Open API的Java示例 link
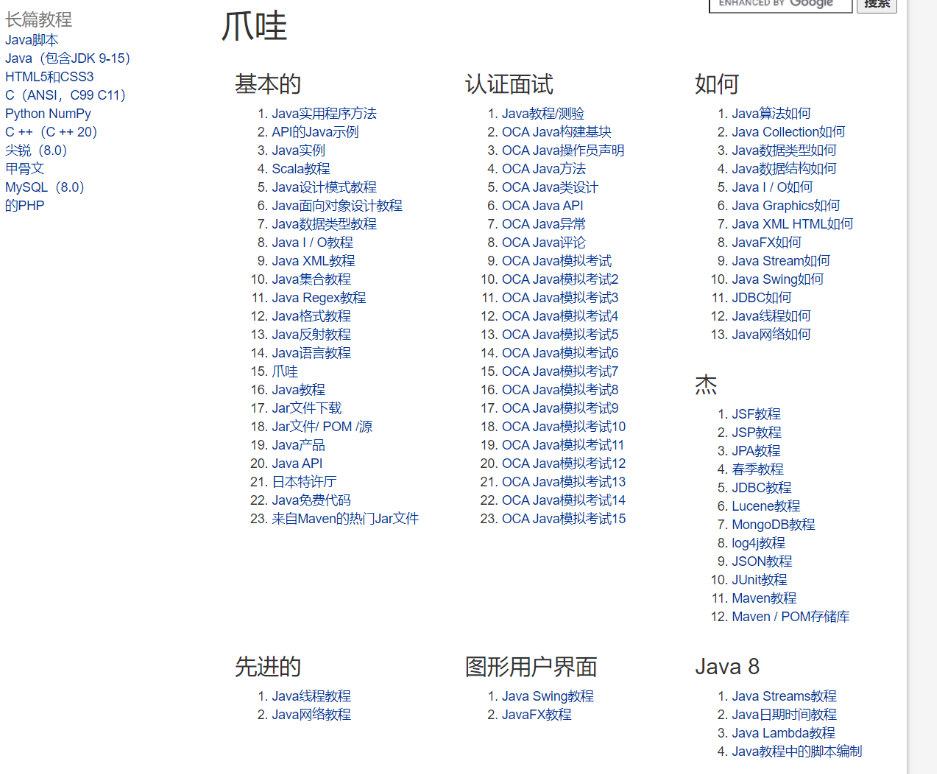937x774 pixels. click(x=315, y=132)
